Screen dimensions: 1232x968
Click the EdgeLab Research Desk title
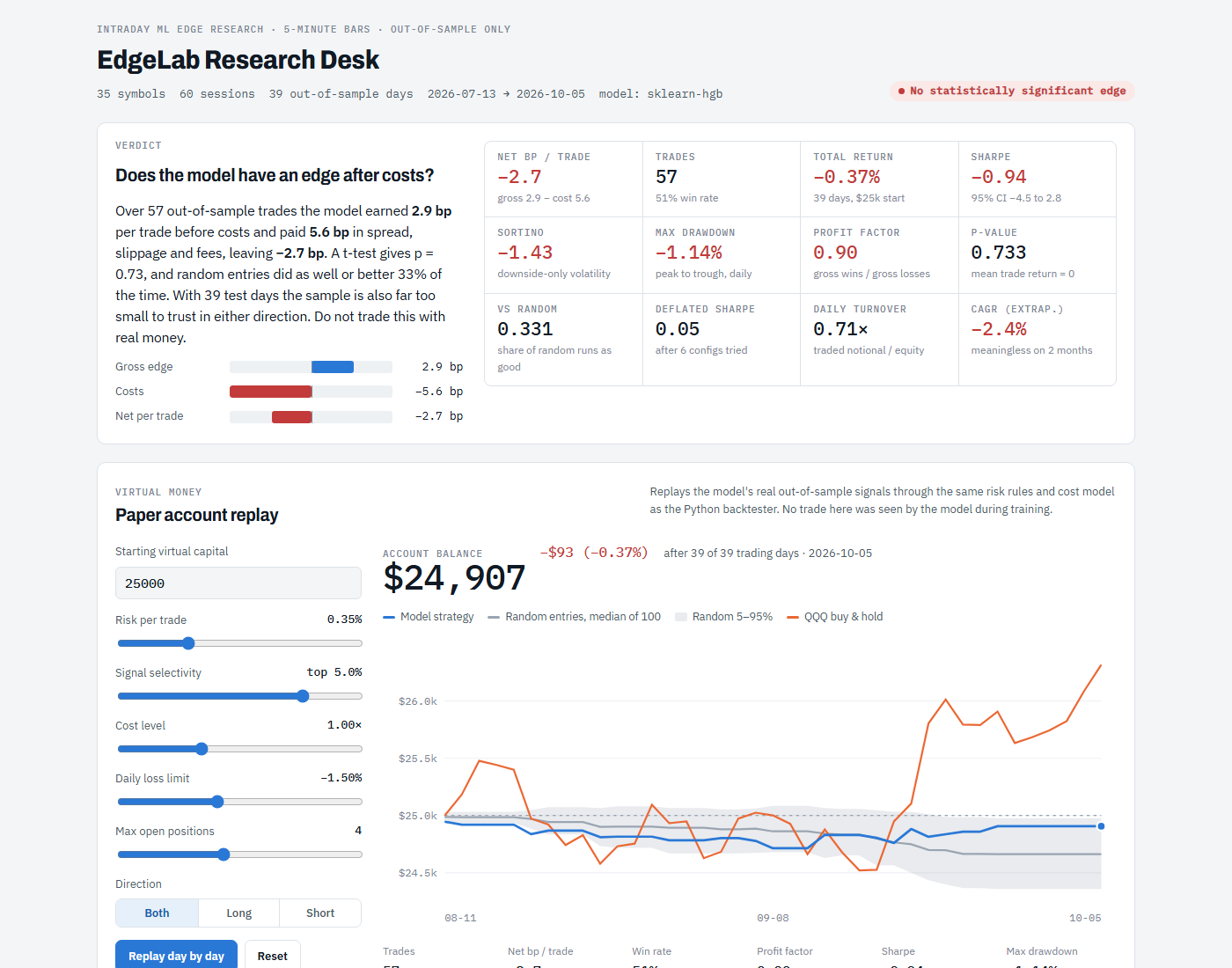coord(238,60)
